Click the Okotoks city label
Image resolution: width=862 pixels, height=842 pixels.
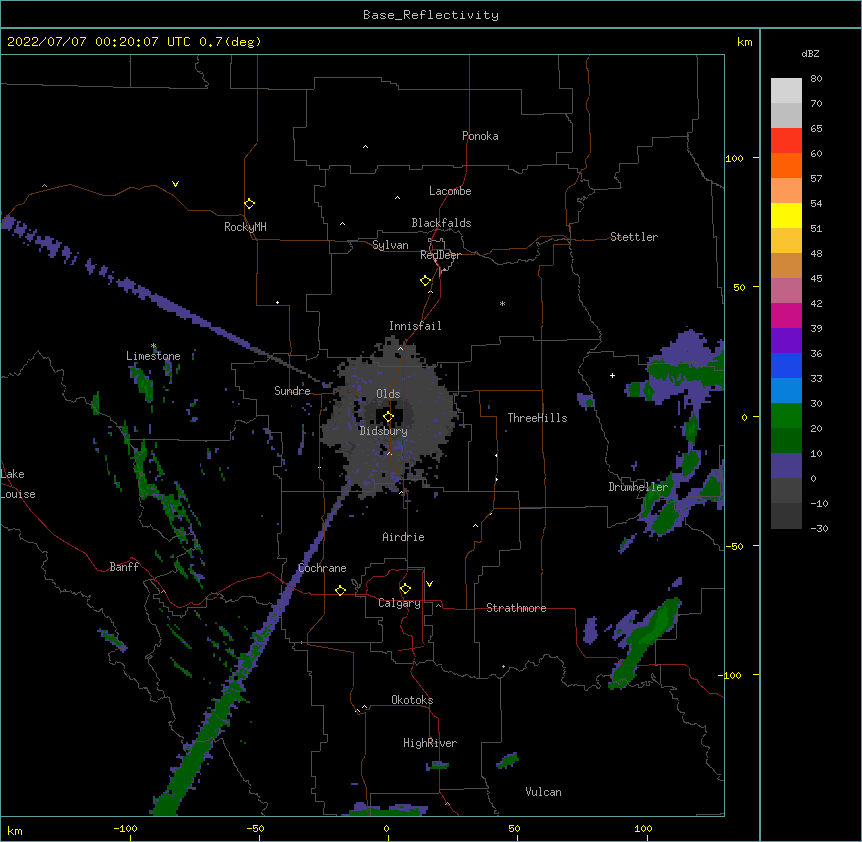pos(412,700)
